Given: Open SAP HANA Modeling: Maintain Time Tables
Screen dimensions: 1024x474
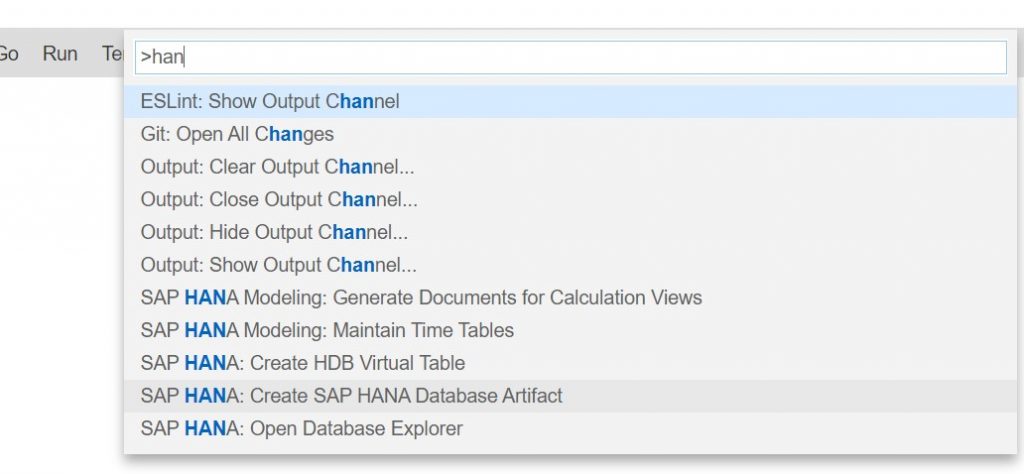Looking at the screenshot, I should 570,330.
